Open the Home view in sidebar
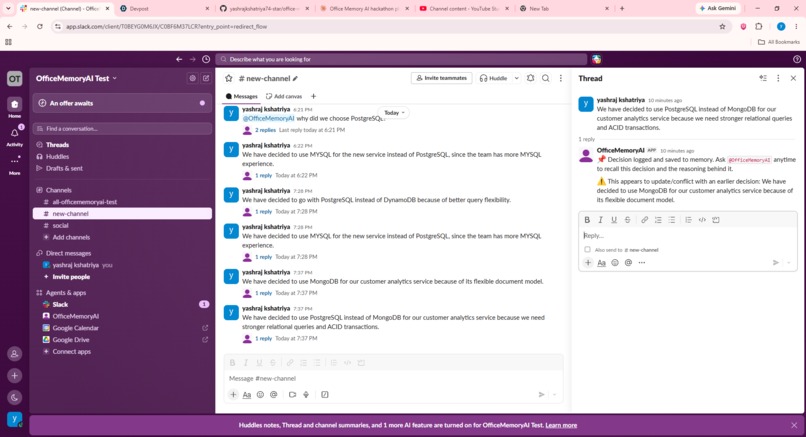The width and height of the screenshot is (806, 437). point(14,107)
